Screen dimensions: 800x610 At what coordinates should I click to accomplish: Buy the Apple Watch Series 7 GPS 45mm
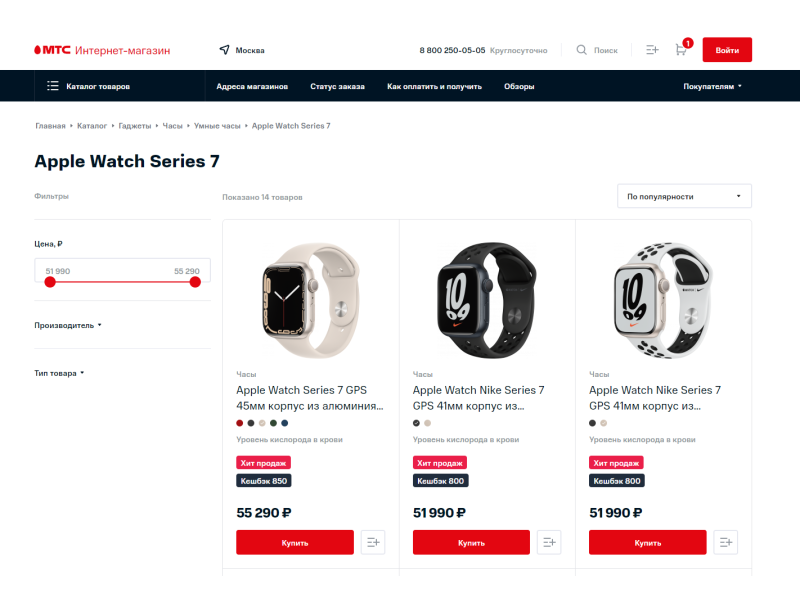pyautogui.click(x=295, y=542)
